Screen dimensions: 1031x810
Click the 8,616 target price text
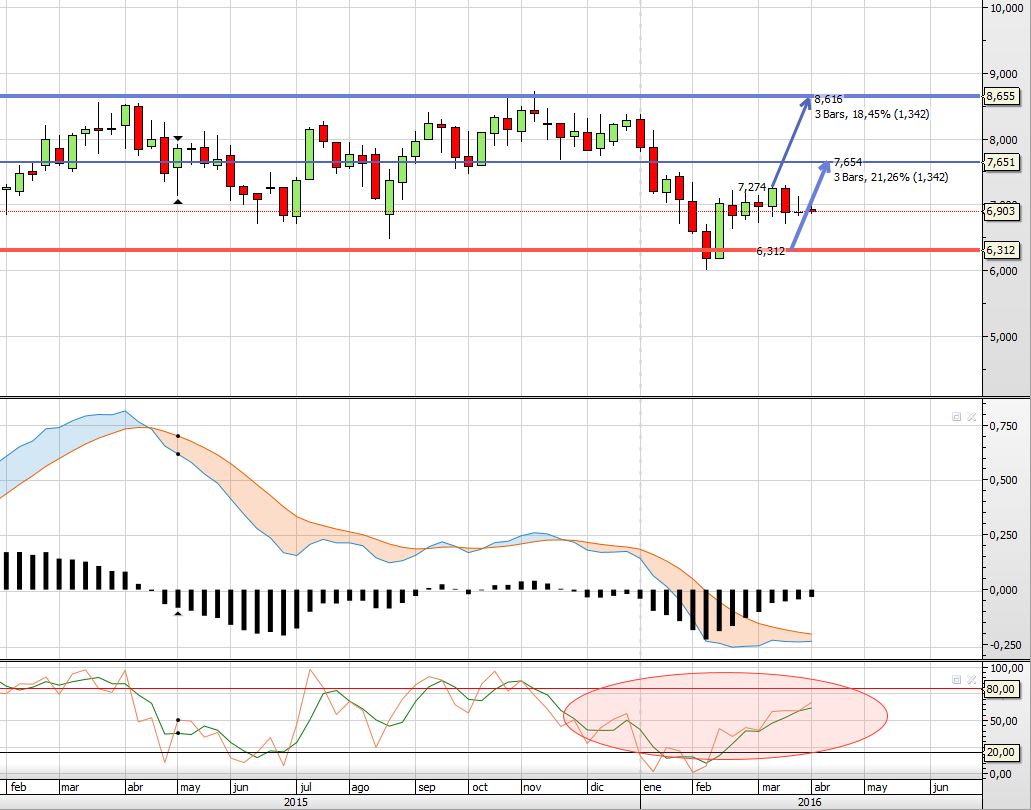coord(828,99)
